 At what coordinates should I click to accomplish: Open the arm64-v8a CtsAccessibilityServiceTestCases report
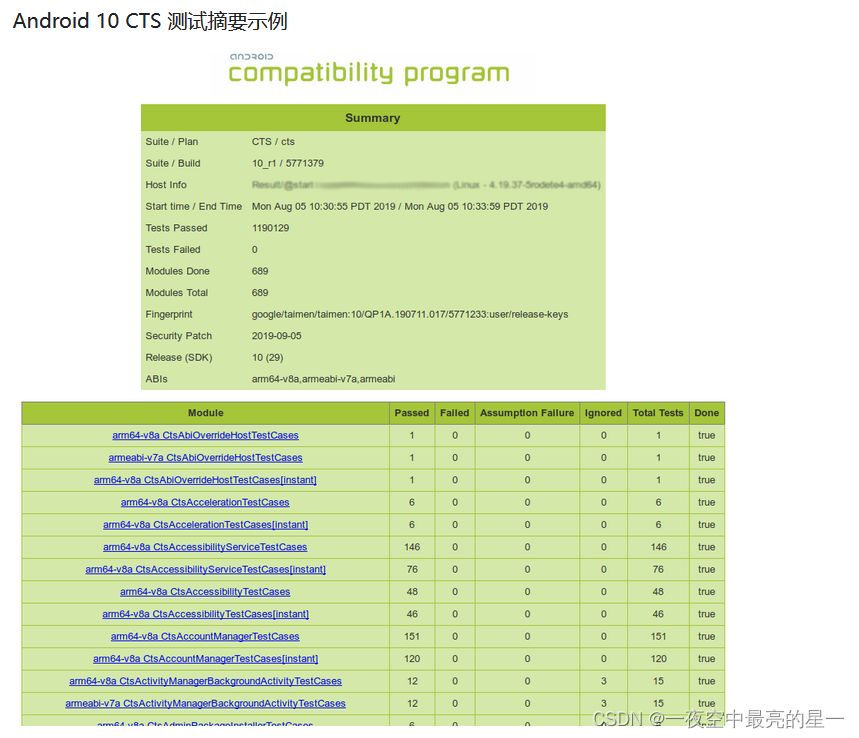point(205,547)
